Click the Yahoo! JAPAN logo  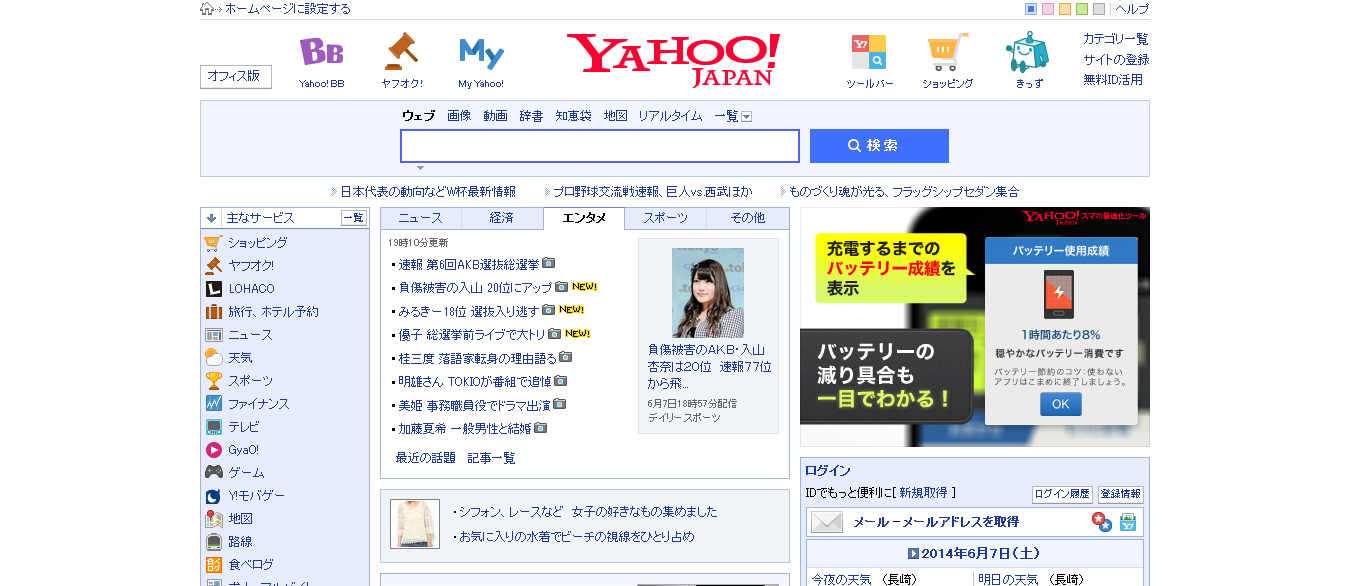(673, 59)
